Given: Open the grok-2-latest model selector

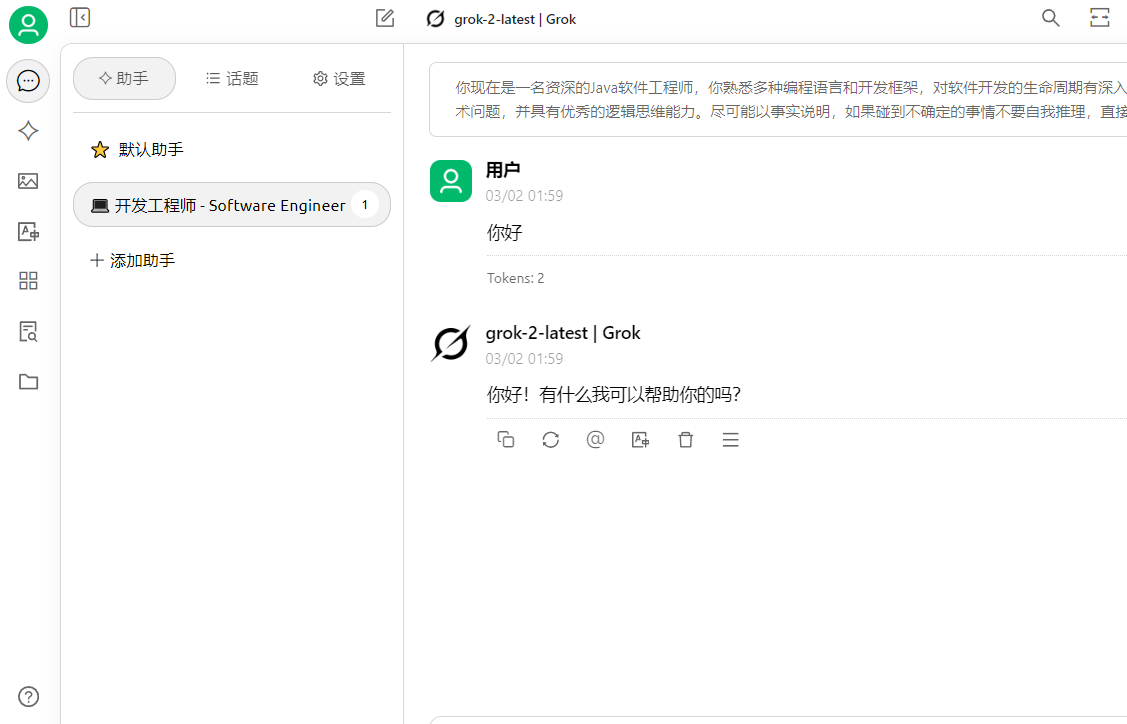Looking at the screenshot, I should [x=501, y=19].
